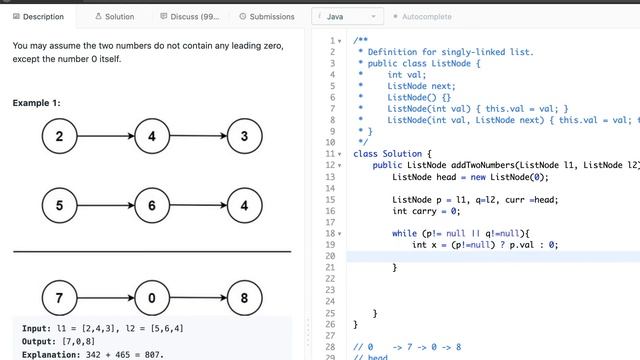Collapse the comment block at line 1
This screenshot has height=360, width=640.
click(340, 41)
